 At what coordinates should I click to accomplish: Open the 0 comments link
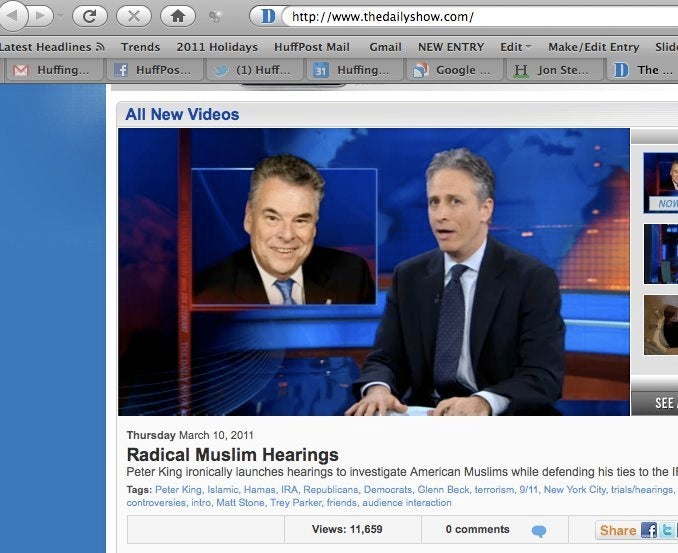pyautogui.click(x=477, y=529)
